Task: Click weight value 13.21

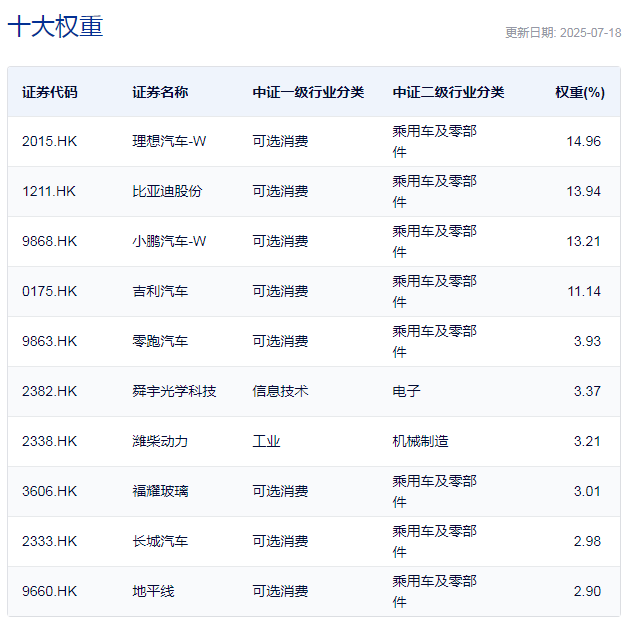Action: 583,241
